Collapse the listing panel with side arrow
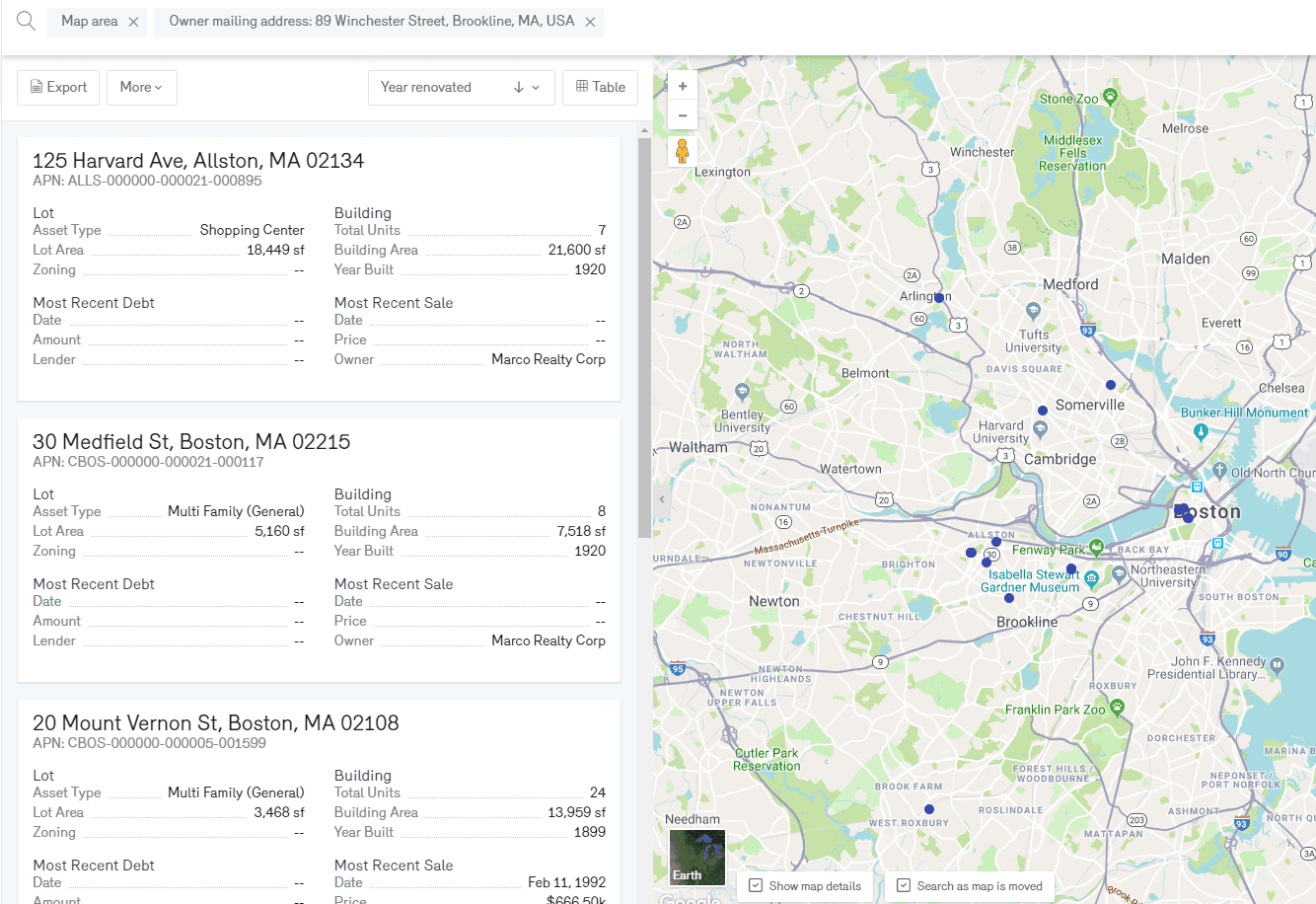Image resolution: width=1316 pixels, height=904 pixels. [662, 499]
